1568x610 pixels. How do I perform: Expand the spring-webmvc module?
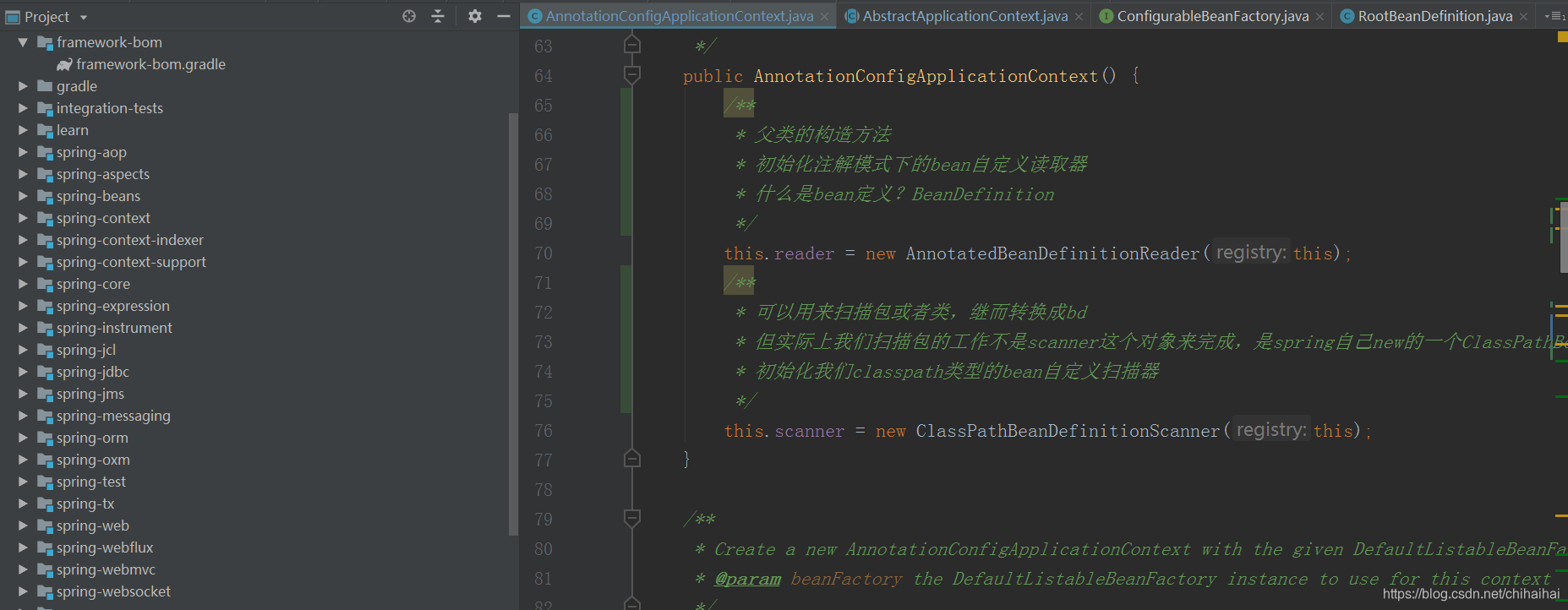(x=23, y=569)
